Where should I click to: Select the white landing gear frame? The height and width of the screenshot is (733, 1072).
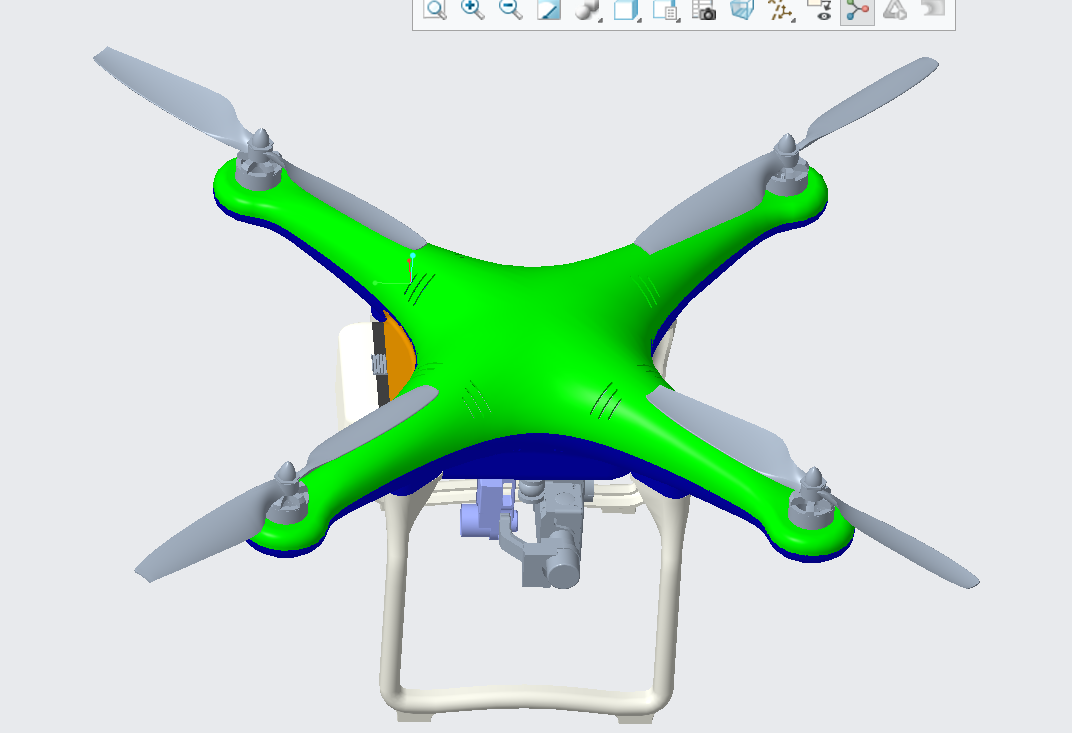pyautogui.click(x=526, y=701)
